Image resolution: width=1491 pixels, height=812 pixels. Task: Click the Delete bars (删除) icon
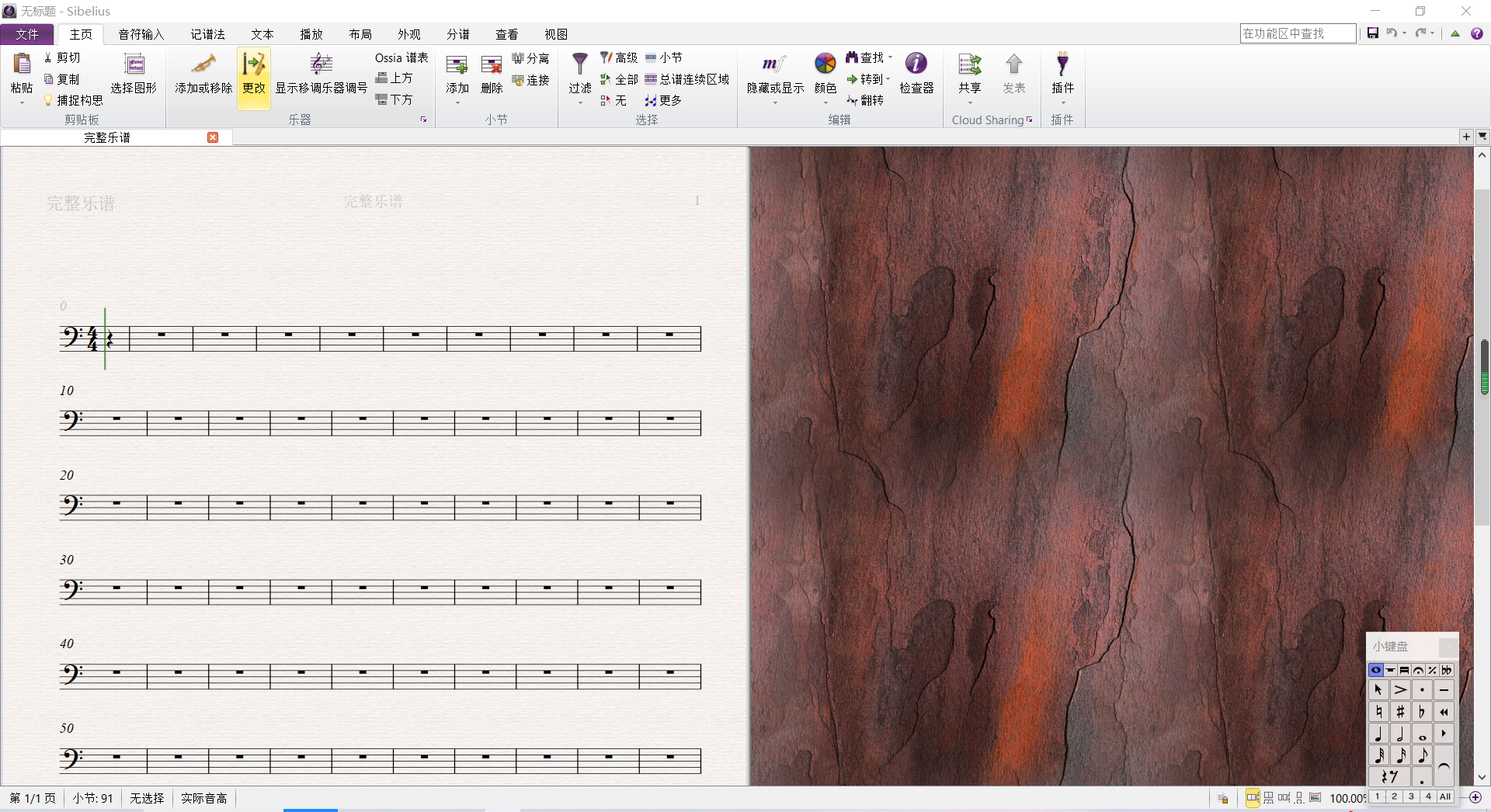tap(492, 64)
